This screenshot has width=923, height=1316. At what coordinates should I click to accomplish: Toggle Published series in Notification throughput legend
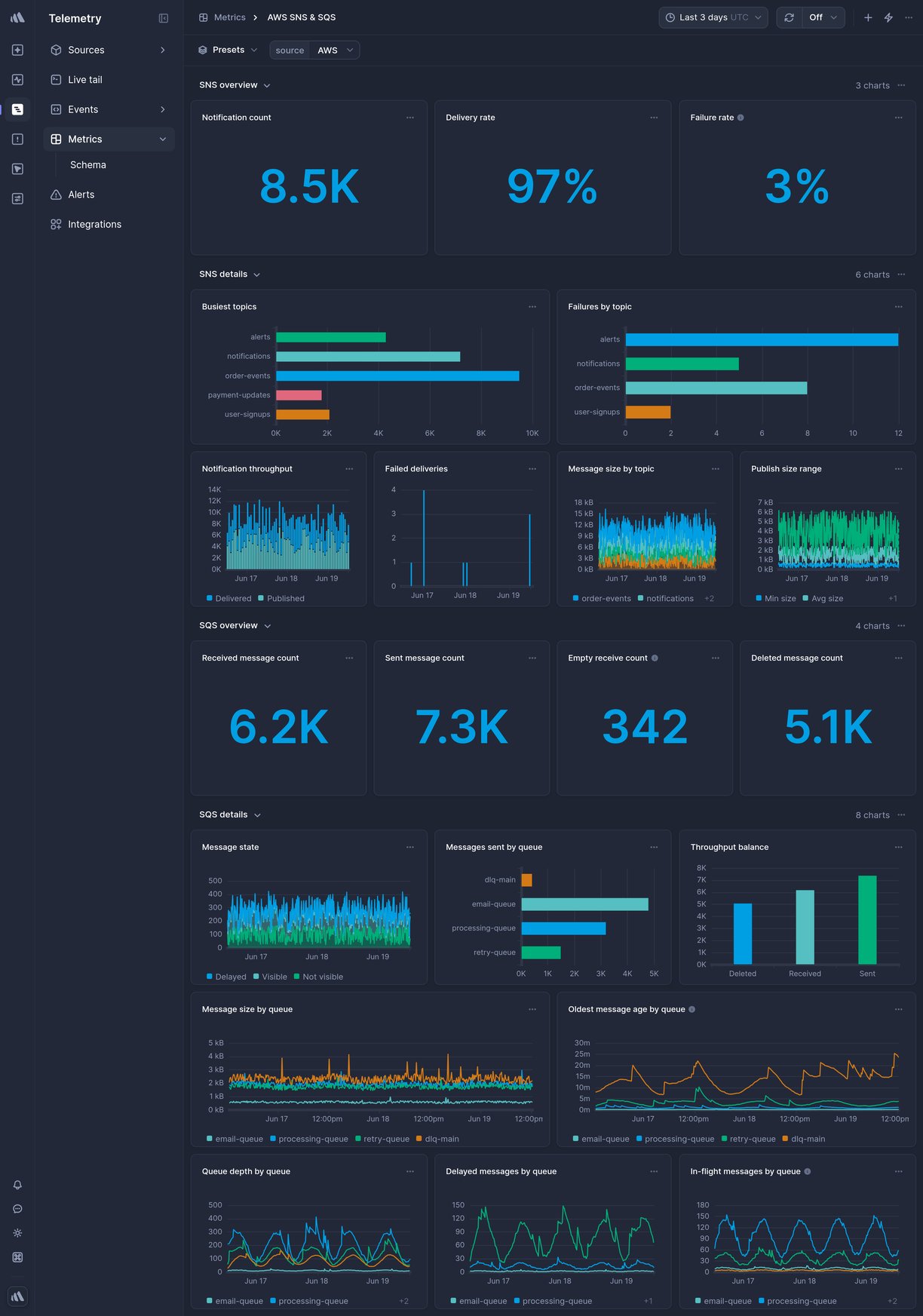[x=281, y=599]
